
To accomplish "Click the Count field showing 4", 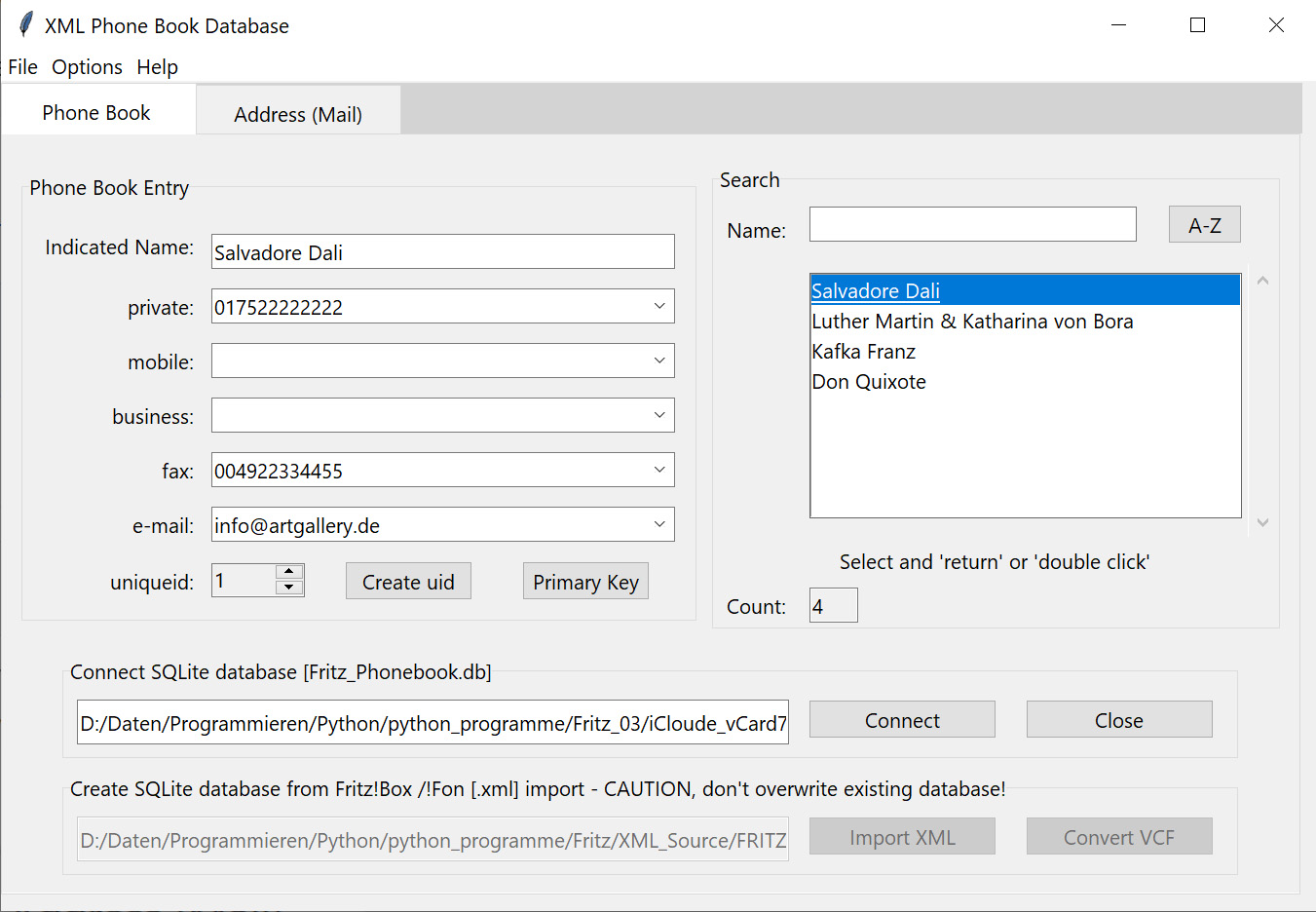I will tap(834, 605).
